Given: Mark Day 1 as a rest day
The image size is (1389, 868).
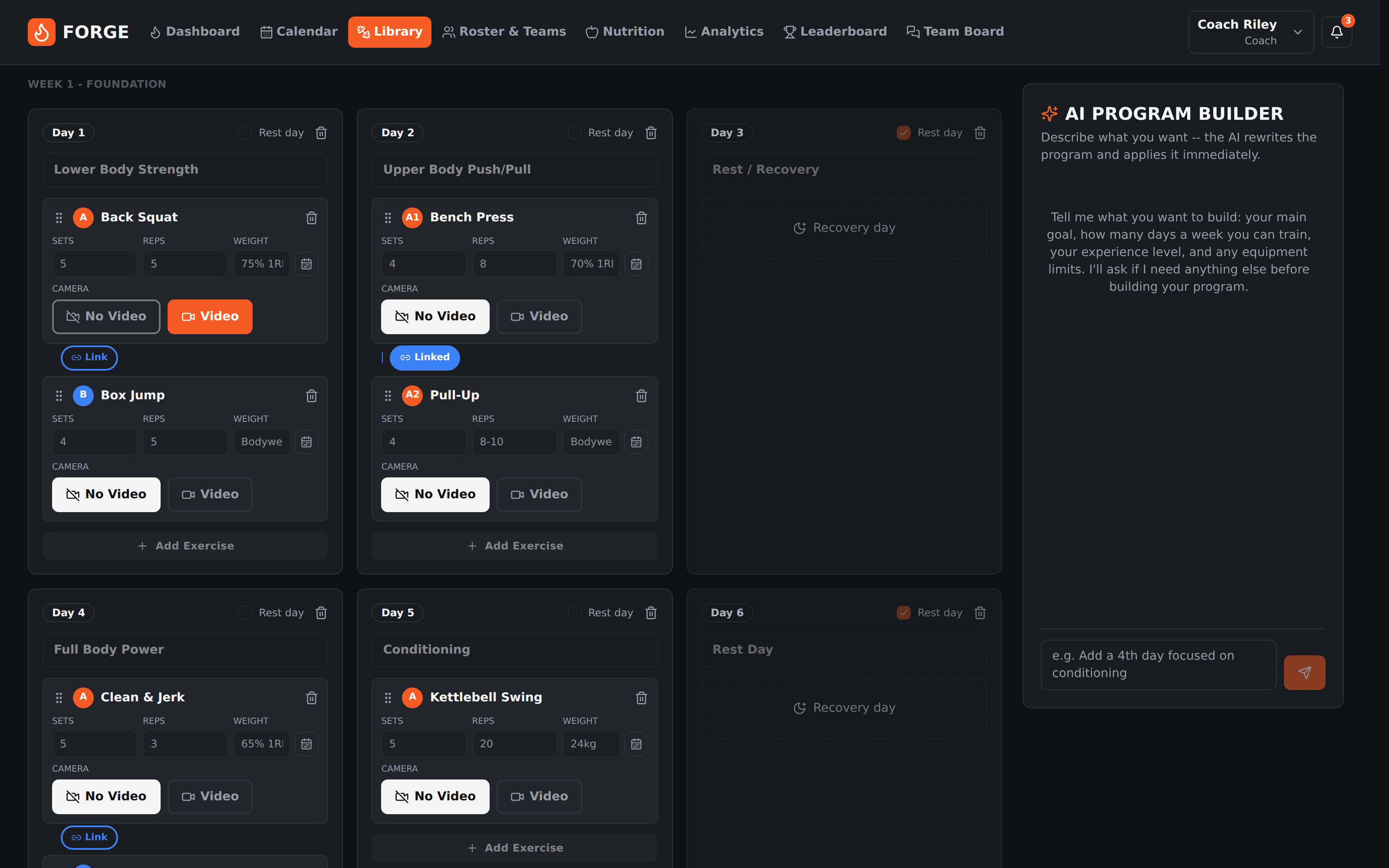Looking at the screenshot, I should [x=245, y=133].
